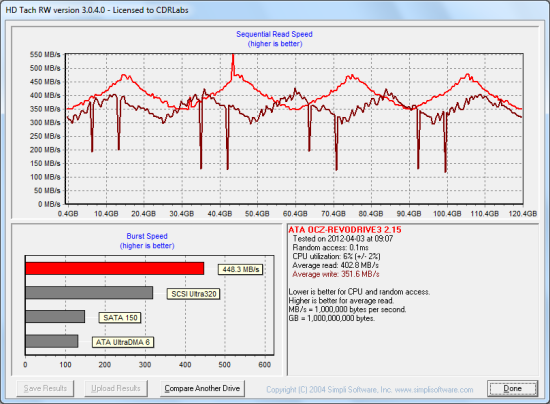Click the SATA 150 label

pyautogui.click(x=120, y=318)
